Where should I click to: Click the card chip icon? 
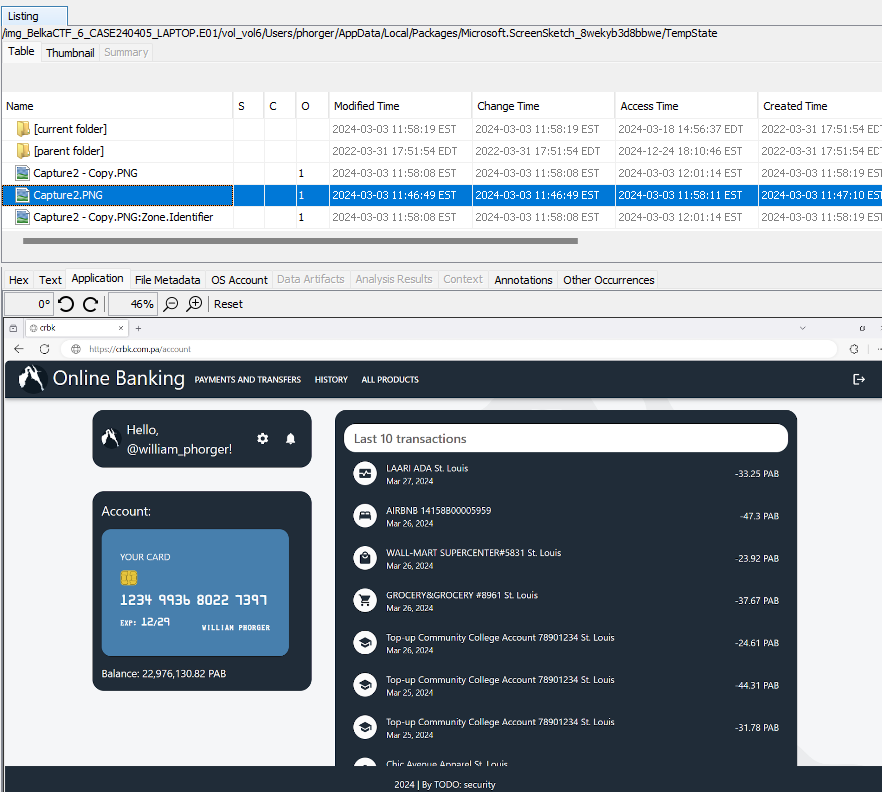(x=129, y=578)
